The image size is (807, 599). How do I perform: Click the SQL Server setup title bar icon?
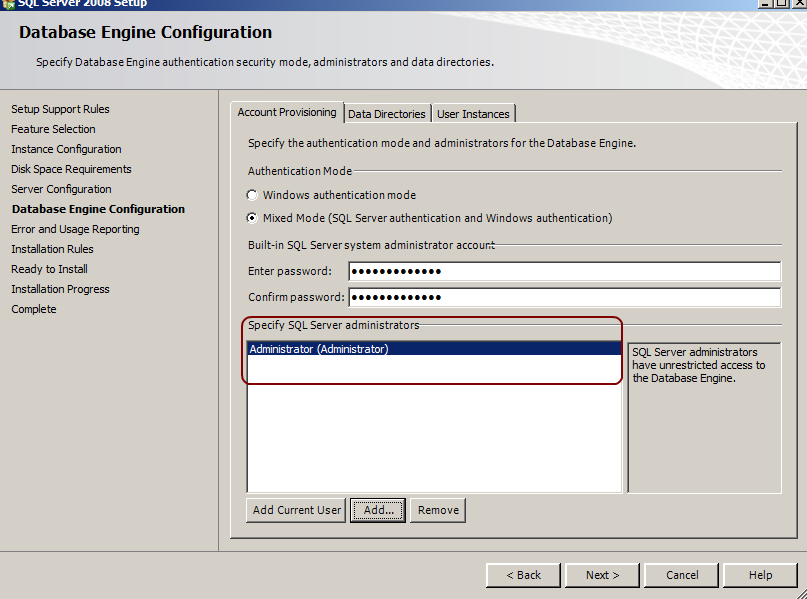click(x=7, y=3)
